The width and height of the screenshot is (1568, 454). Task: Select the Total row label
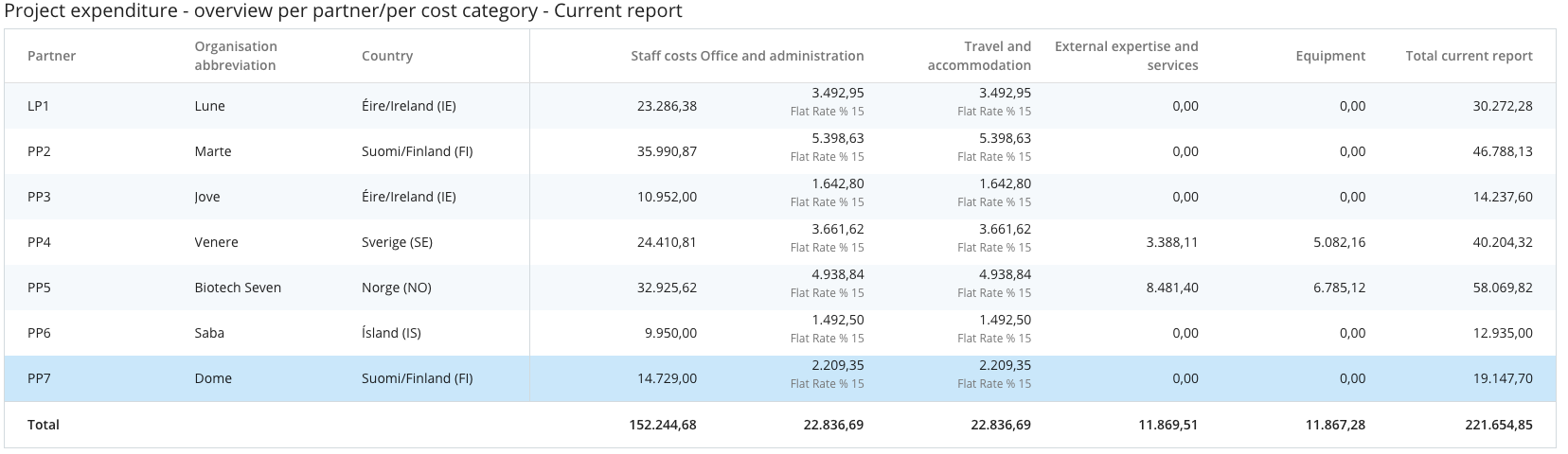click(x=44, y=425)
